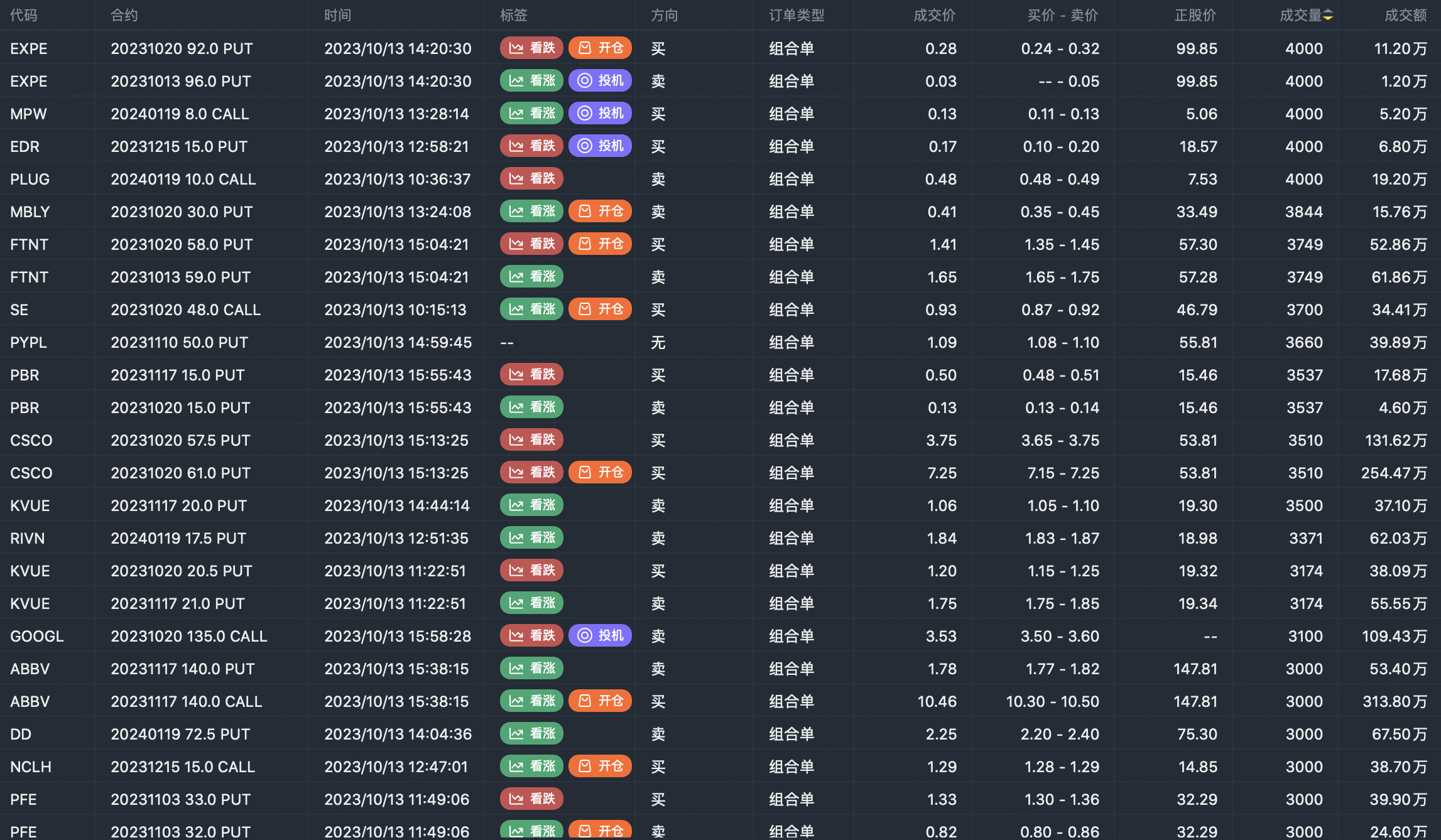The width and height of the screenshot is (1441, 840).
Task: Click the 开仓 tag in CSCO 61.0 PUT row
Action: (x=600, y=472)
